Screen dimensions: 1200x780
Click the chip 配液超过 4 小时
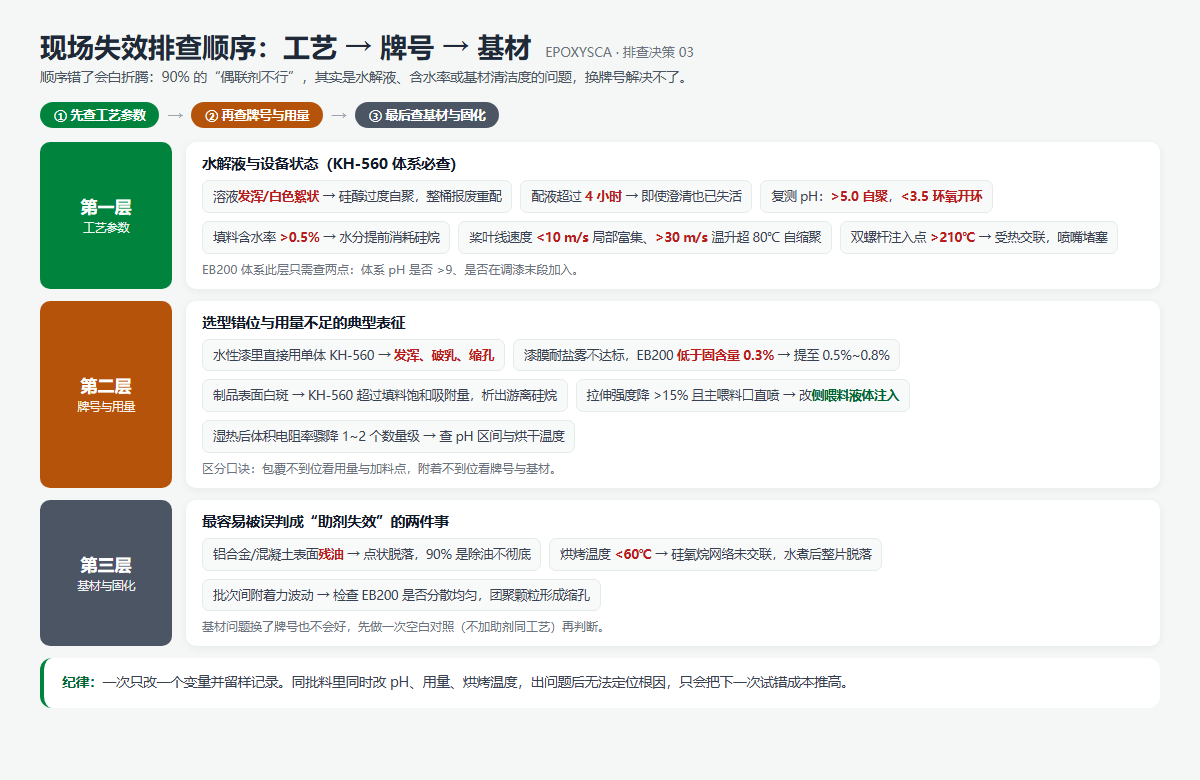click(636, 197)
